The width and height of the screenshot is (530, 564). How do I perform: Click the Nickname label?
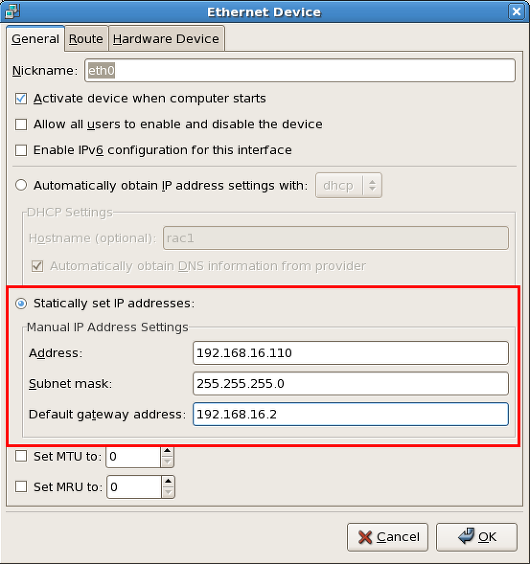click(45, 71)
